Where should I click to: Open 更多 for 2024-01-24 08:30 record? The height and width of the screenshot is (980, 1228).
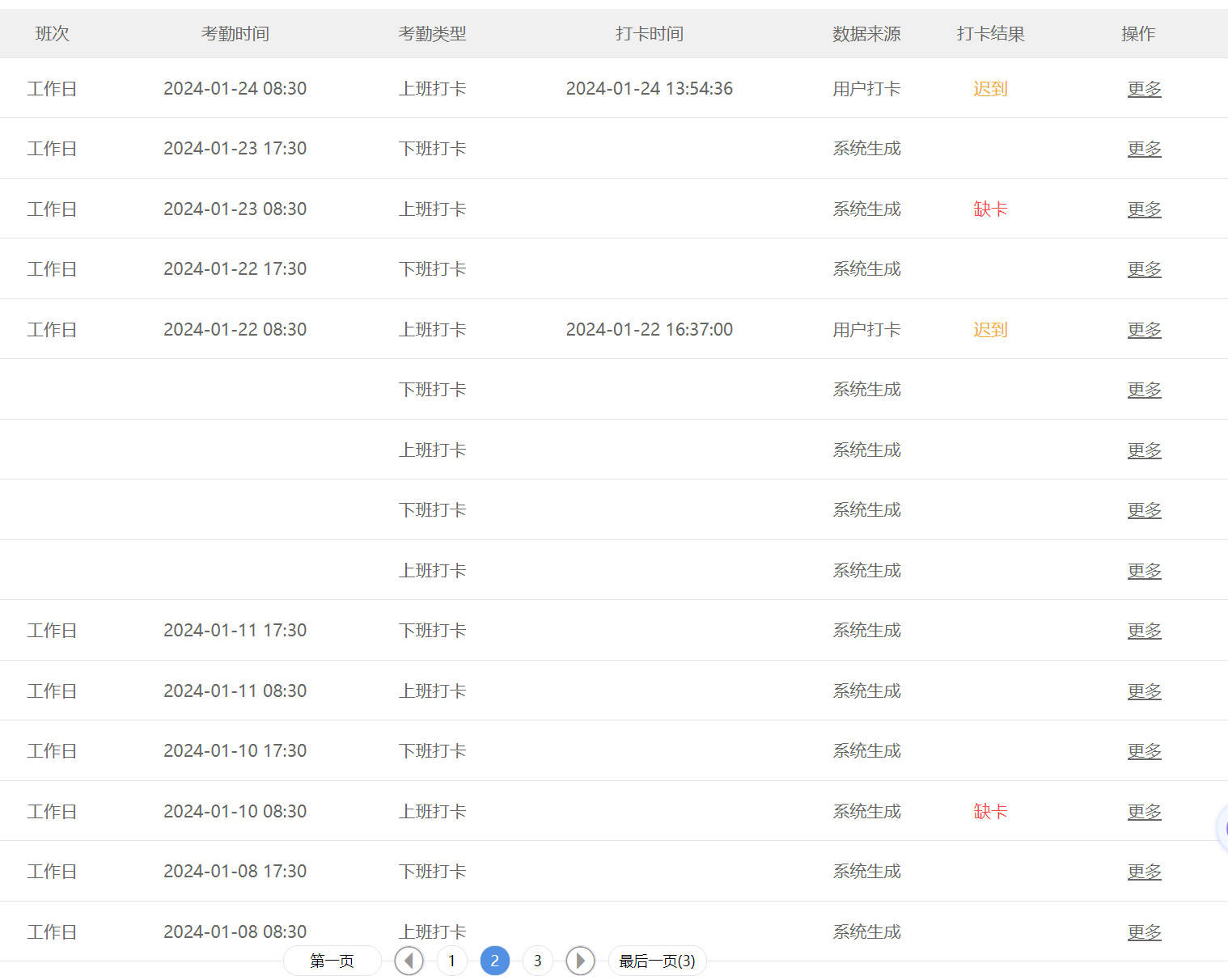(x=1144, y=89)
